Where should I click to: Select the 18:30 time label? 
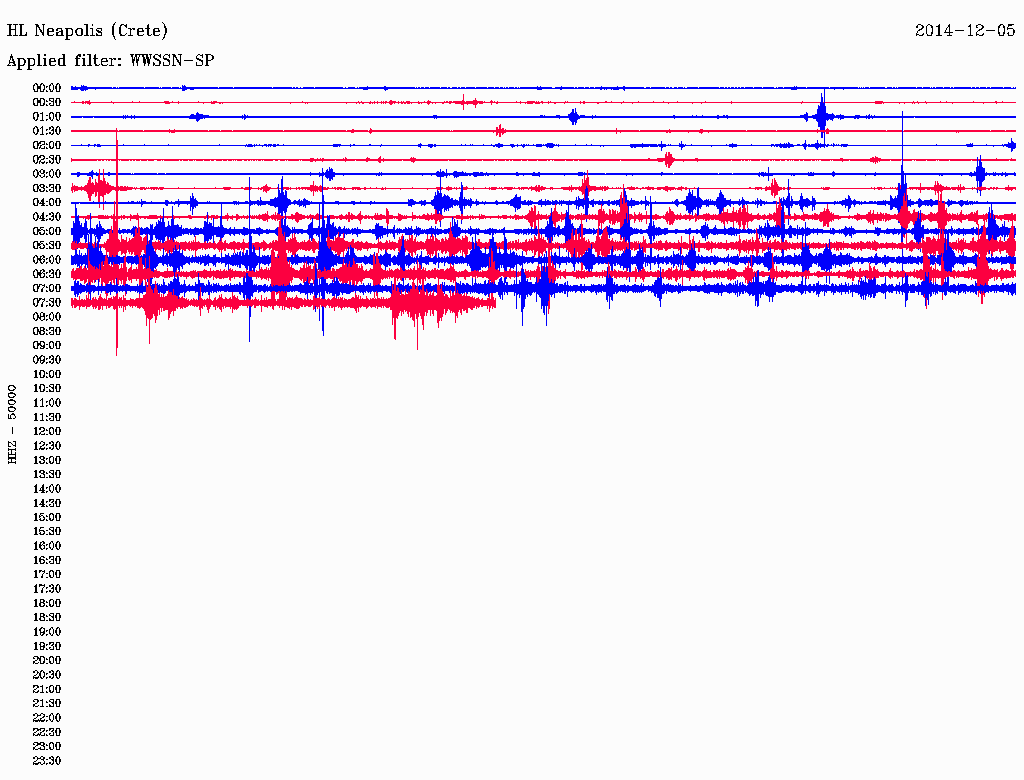tap(47, 617)
